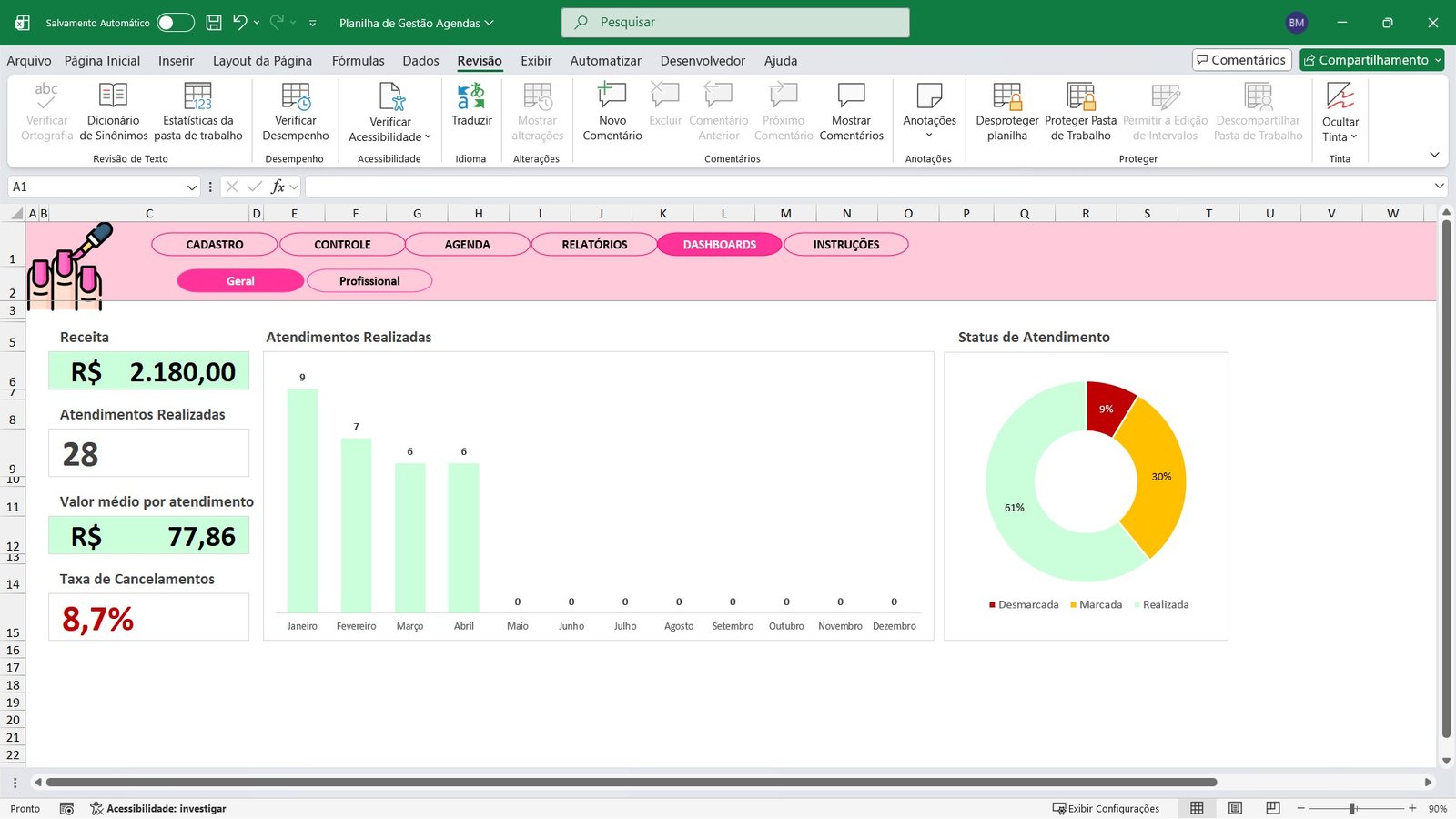Click Proteger Pasta de Trabalho

1080,109
